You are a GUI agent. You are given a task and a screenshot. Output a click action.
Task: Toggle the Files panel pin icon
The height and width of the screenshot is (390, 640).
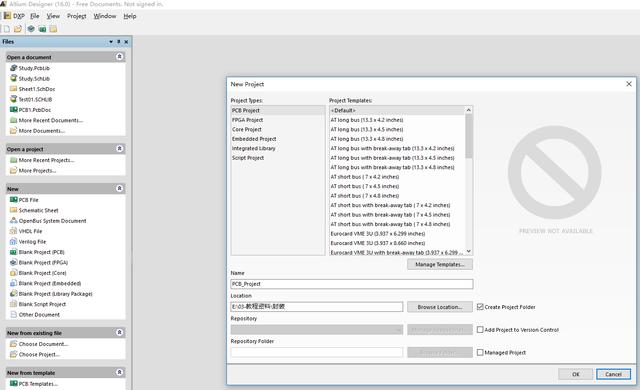[x=119, y=42]
